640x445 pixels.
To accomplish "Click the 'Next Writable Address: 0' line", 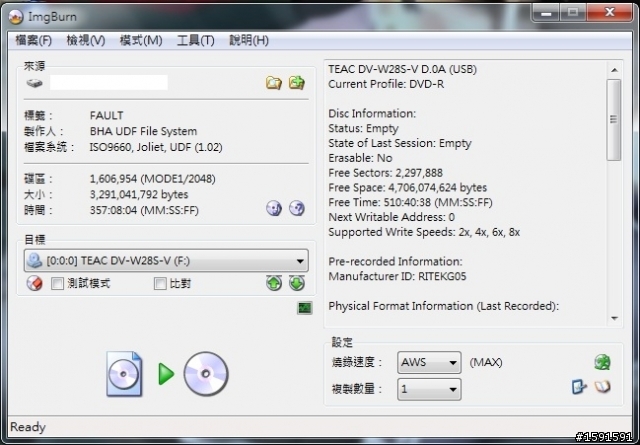I will click(391, 217).
